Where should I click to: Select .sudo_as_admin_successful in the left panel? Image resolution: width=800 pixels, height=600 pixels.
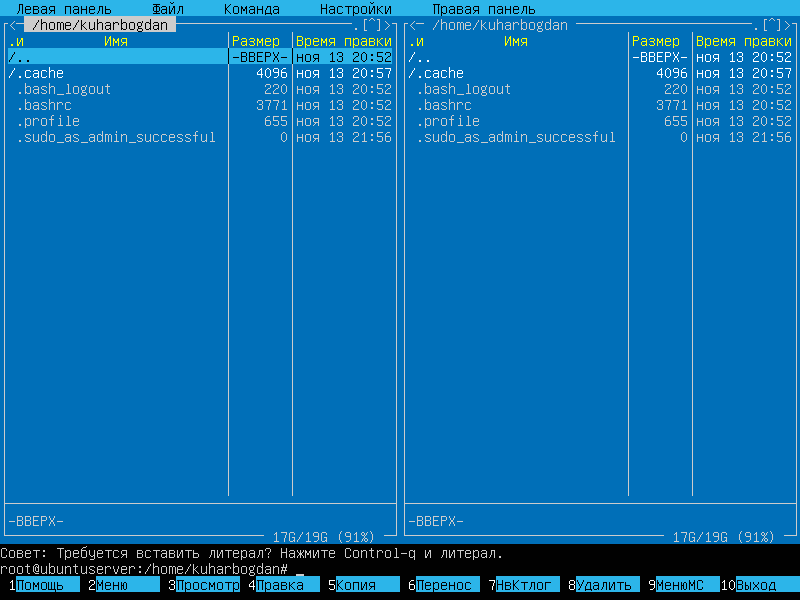tap(116, 137)
